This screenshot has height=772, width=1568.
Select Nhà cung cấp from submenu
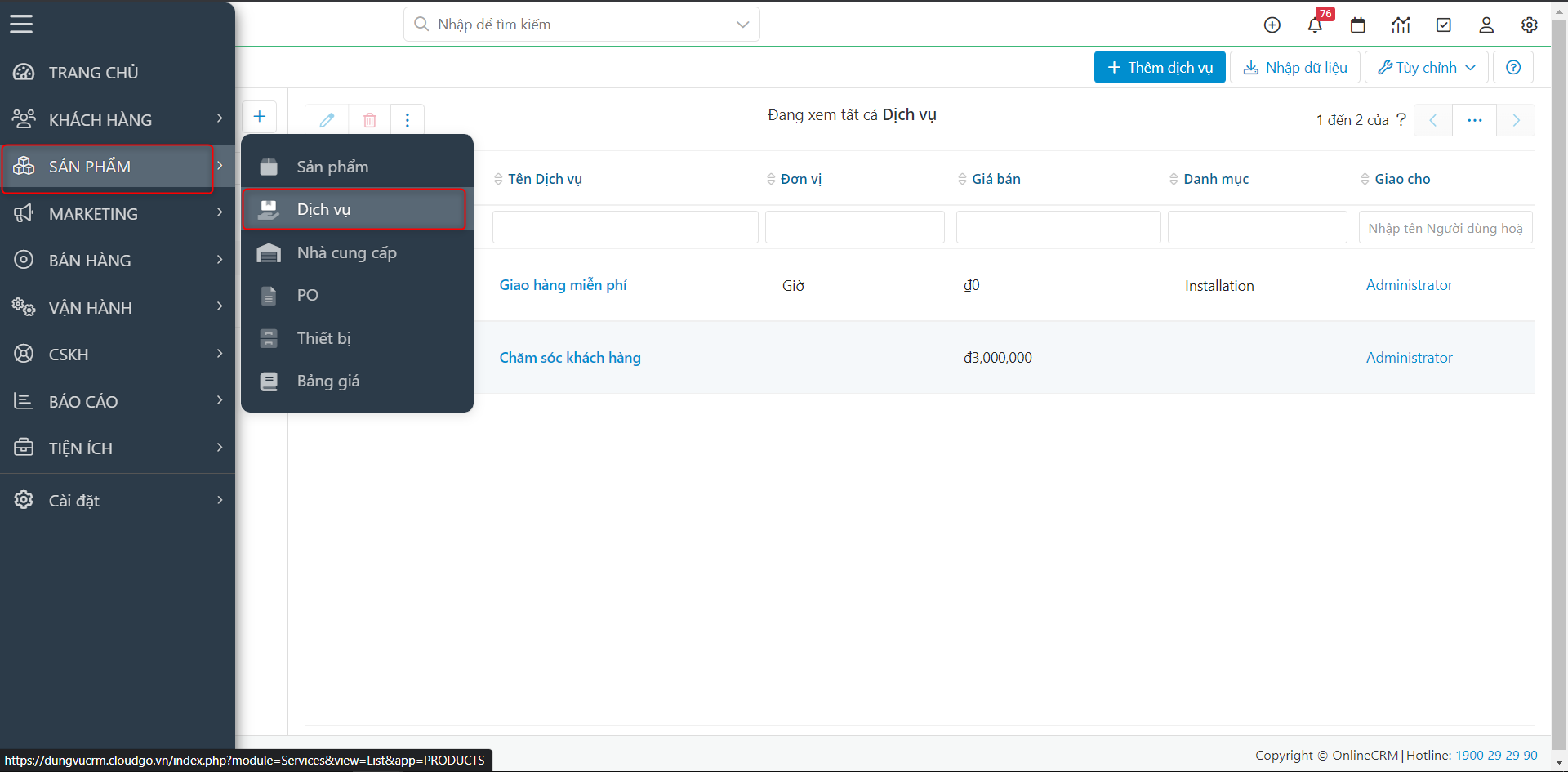point(346,253)
